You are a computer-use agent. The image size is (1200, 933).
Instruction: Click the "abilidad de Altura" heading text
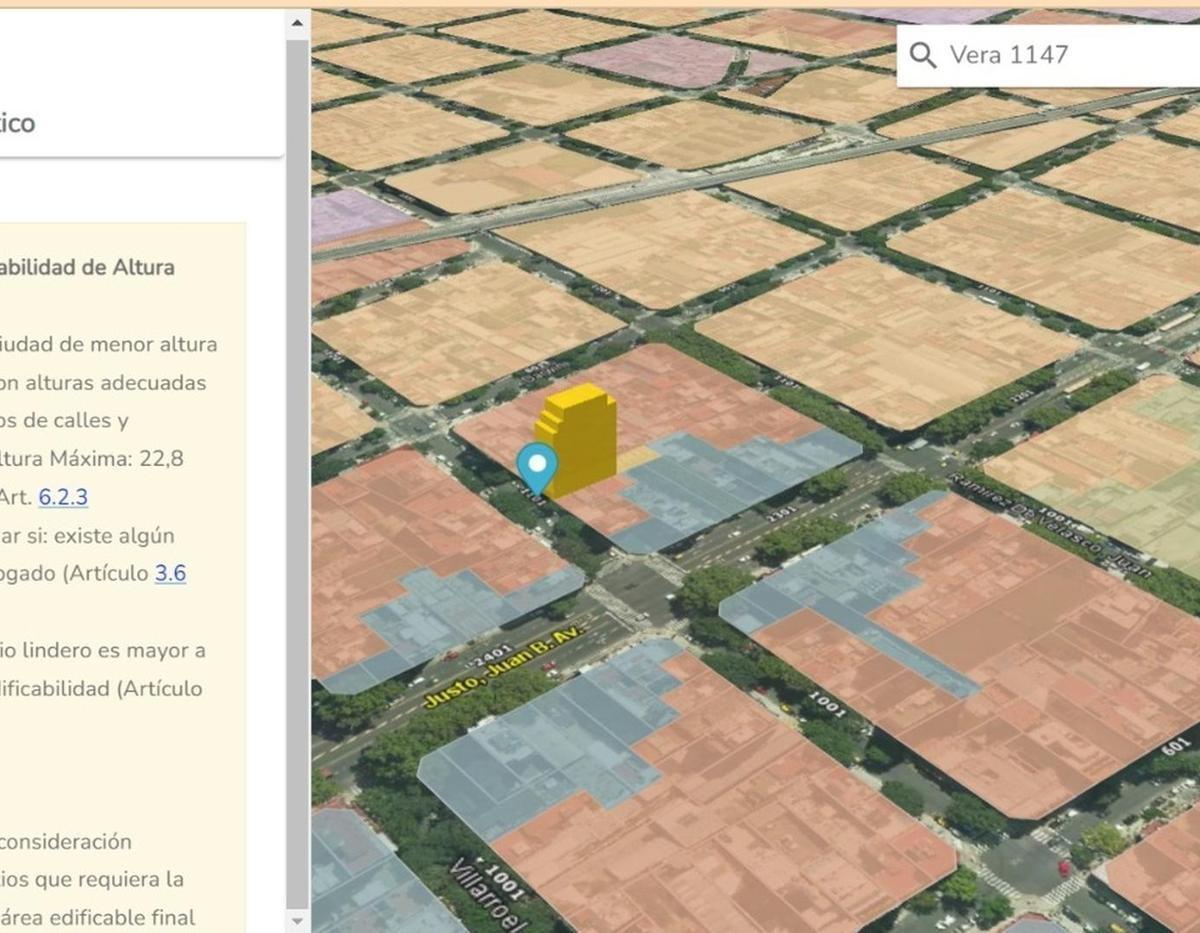(87, 267)
